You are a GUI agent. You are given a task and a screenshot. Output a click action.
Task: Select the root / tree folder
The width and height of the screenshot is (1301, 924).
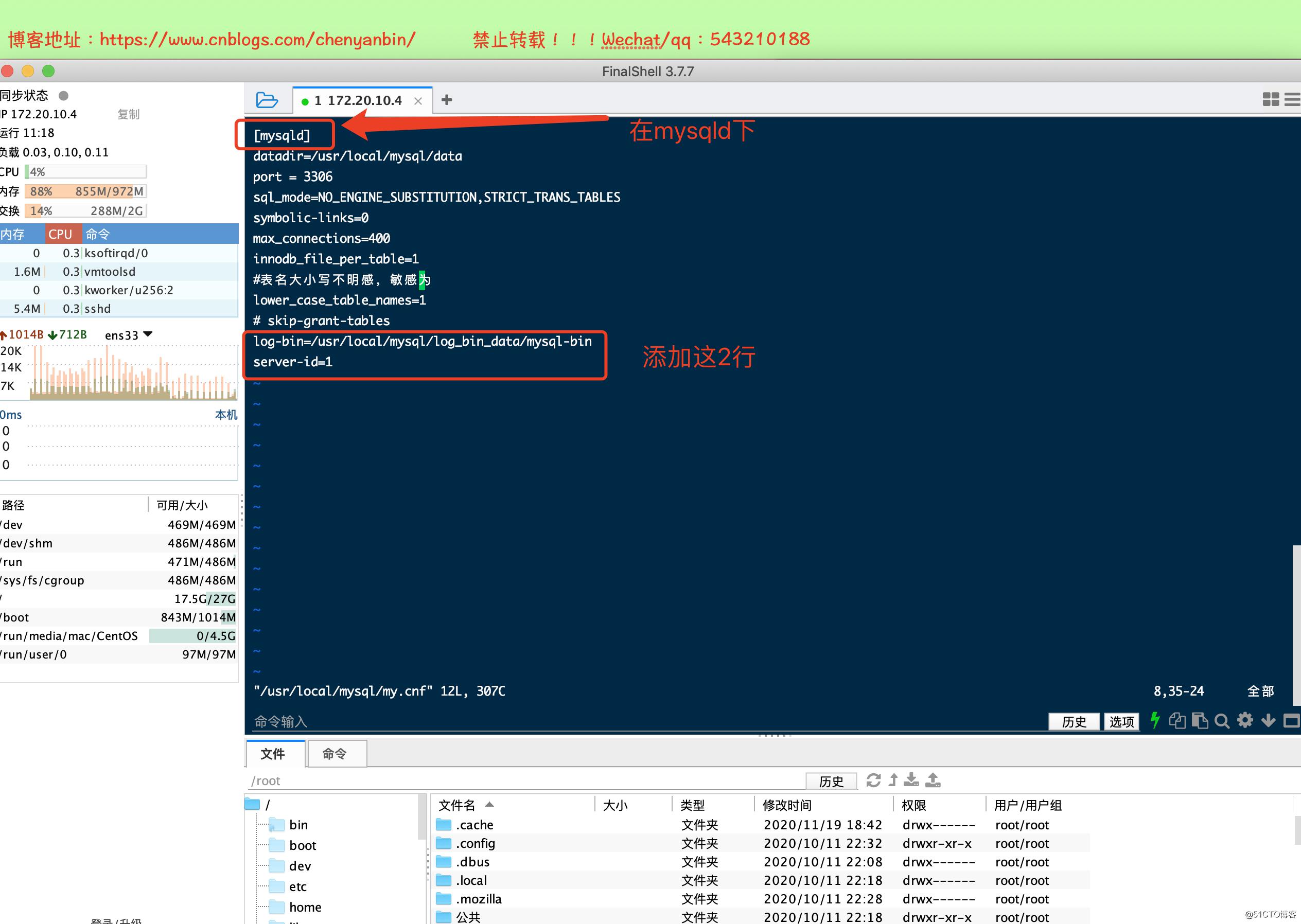[258, 805]
